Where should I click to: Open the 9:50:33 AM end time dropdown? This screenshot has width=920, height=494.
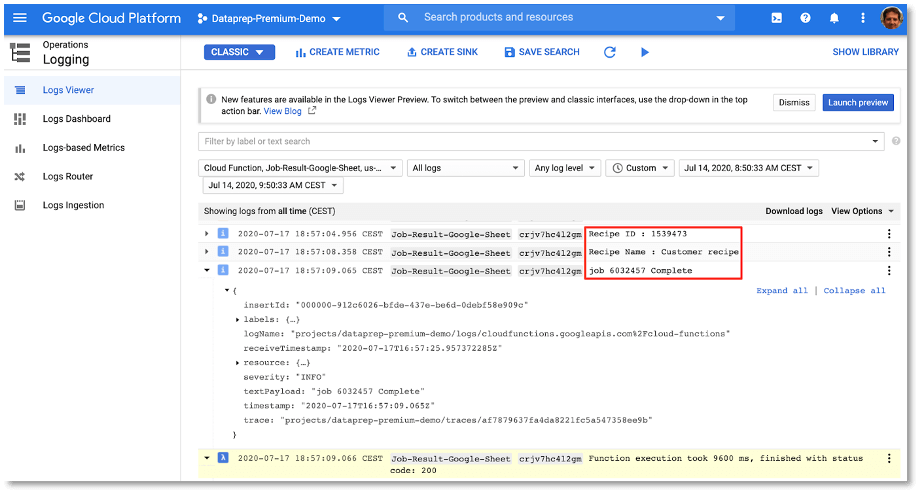273,185
